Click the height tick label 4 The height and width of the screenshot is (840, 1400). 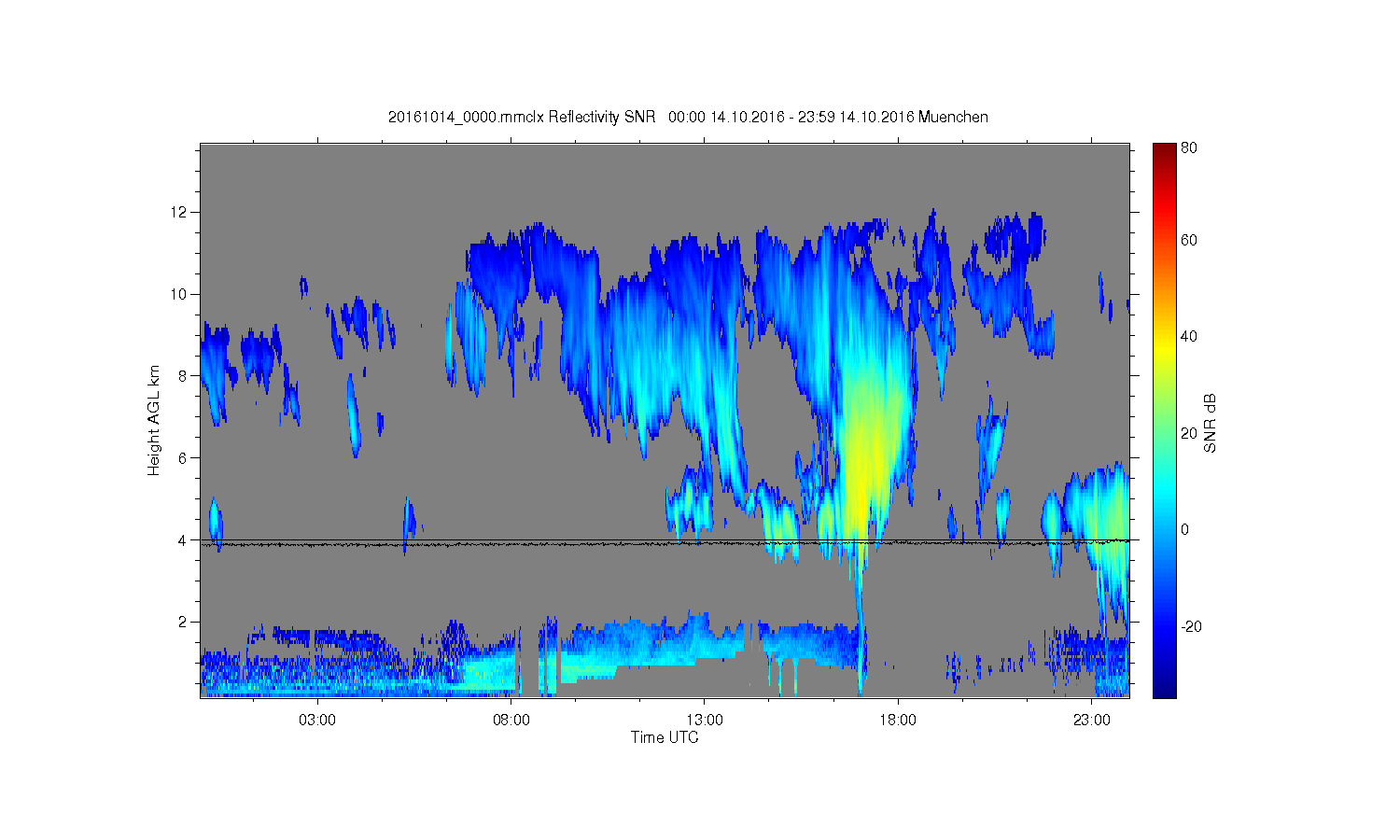coord(184,539)
